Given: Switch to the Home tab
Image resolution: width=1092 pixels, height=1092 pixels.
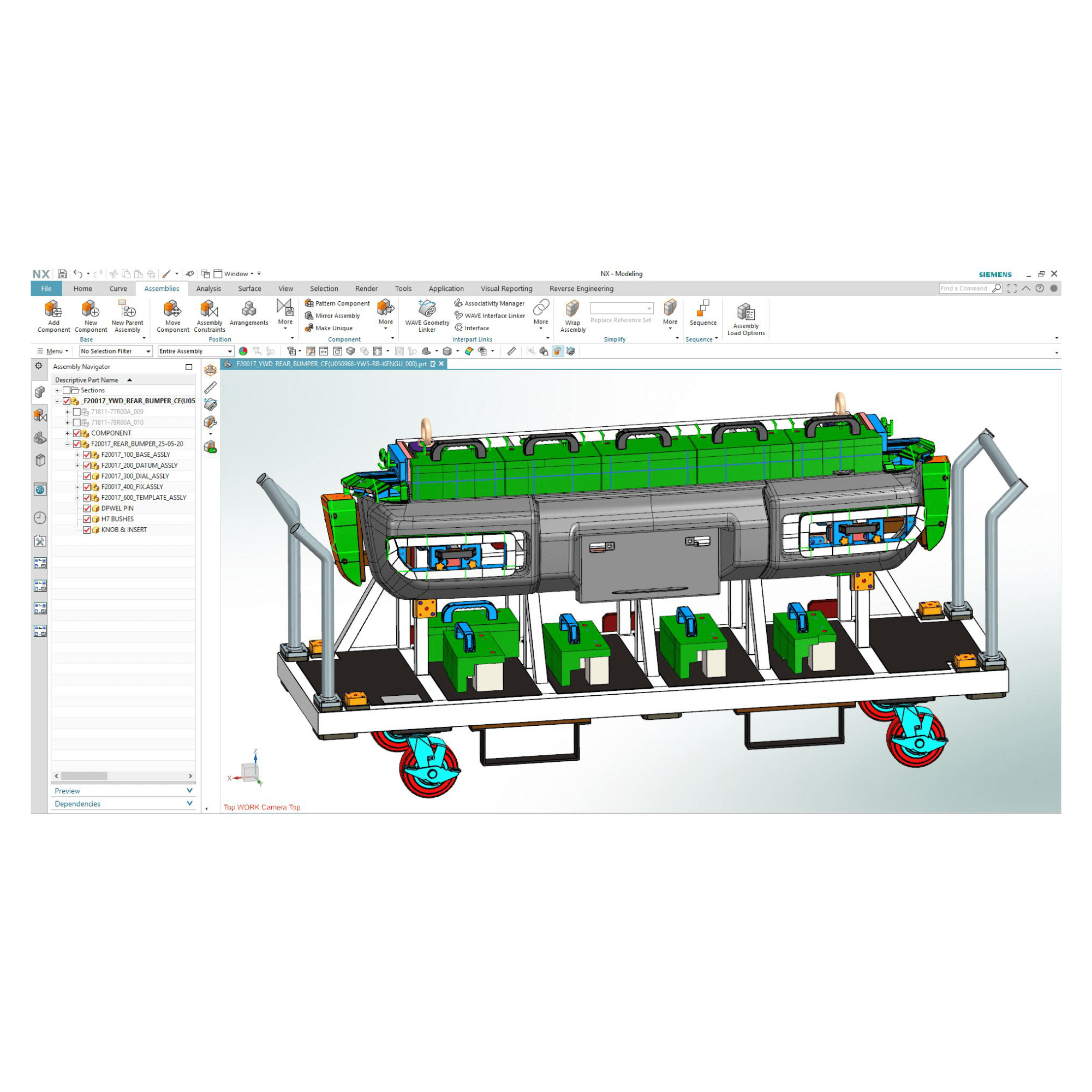Looking at the screenshot, I should pos(82,288).
